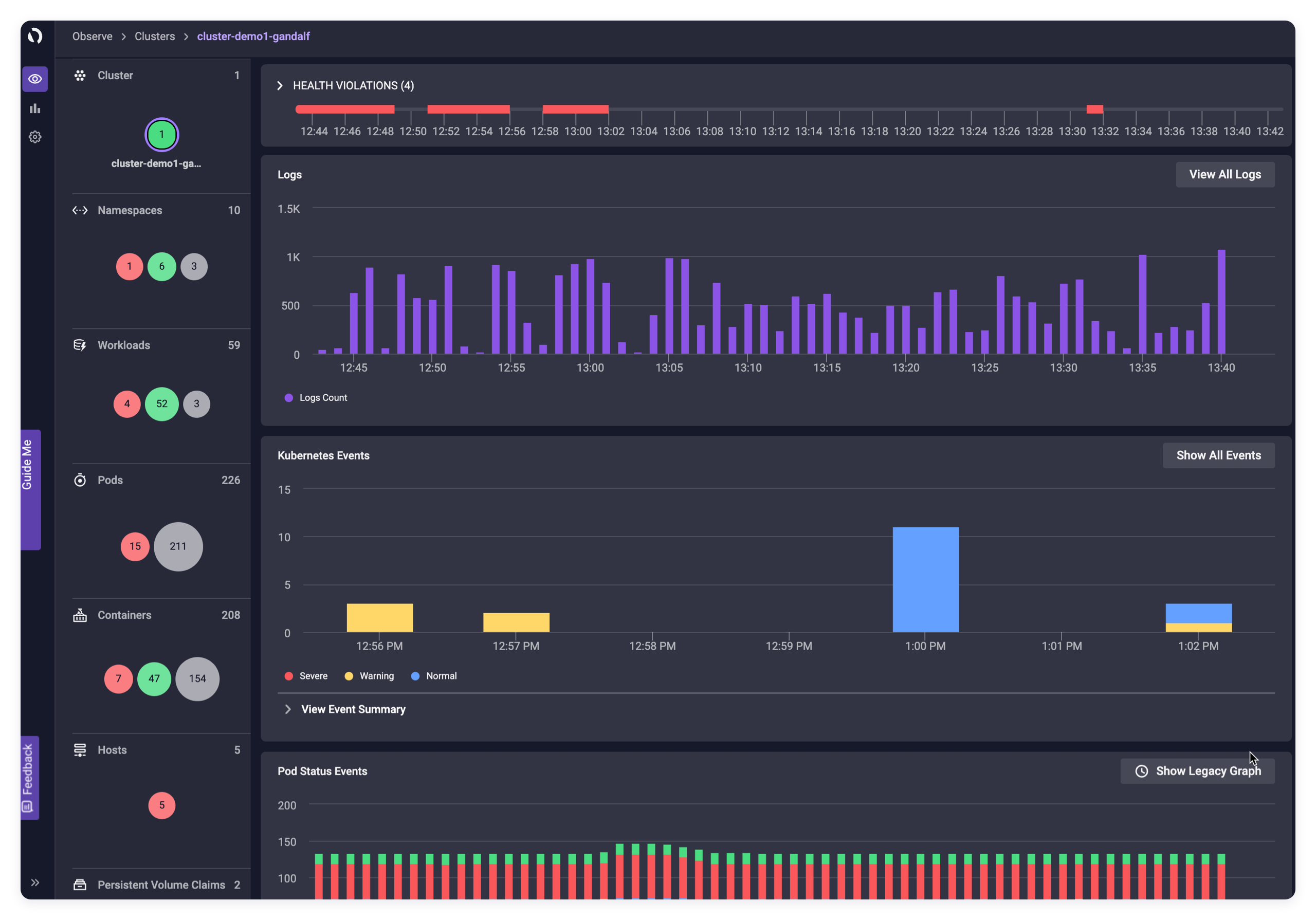Click the Guide Me tab on sidebar
Viewport: 1316px width, 920px height.
[x=27, y=480]
